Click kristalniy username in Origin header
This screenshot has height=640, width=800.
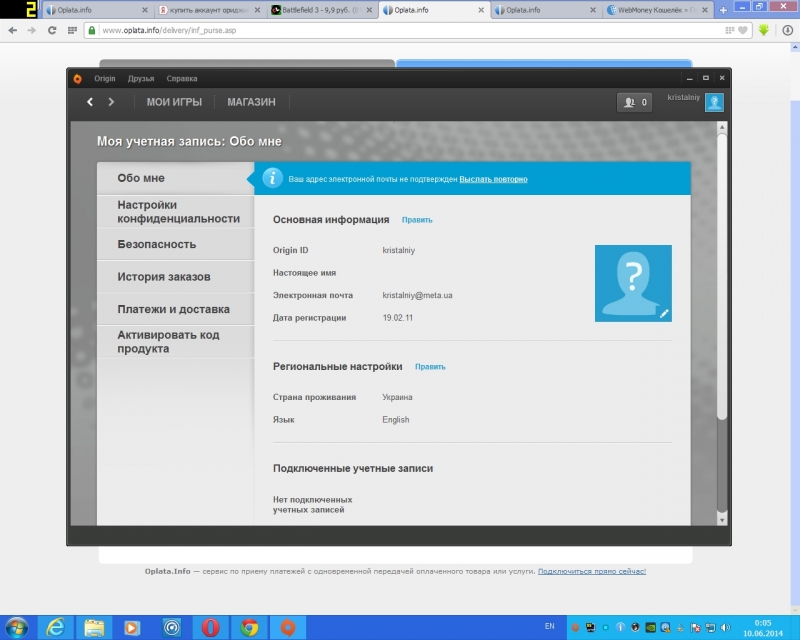(684, 97)
